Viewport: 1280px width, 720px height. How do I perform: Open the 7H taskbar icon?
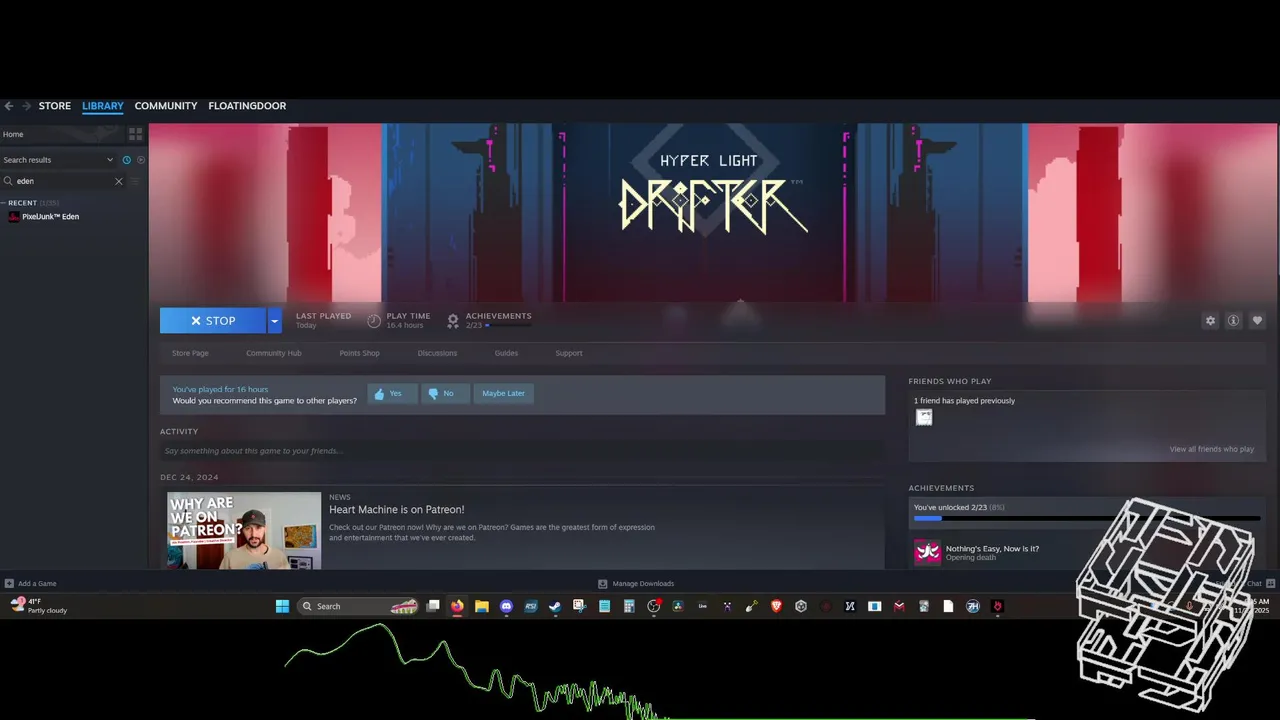tap(973, 607)
